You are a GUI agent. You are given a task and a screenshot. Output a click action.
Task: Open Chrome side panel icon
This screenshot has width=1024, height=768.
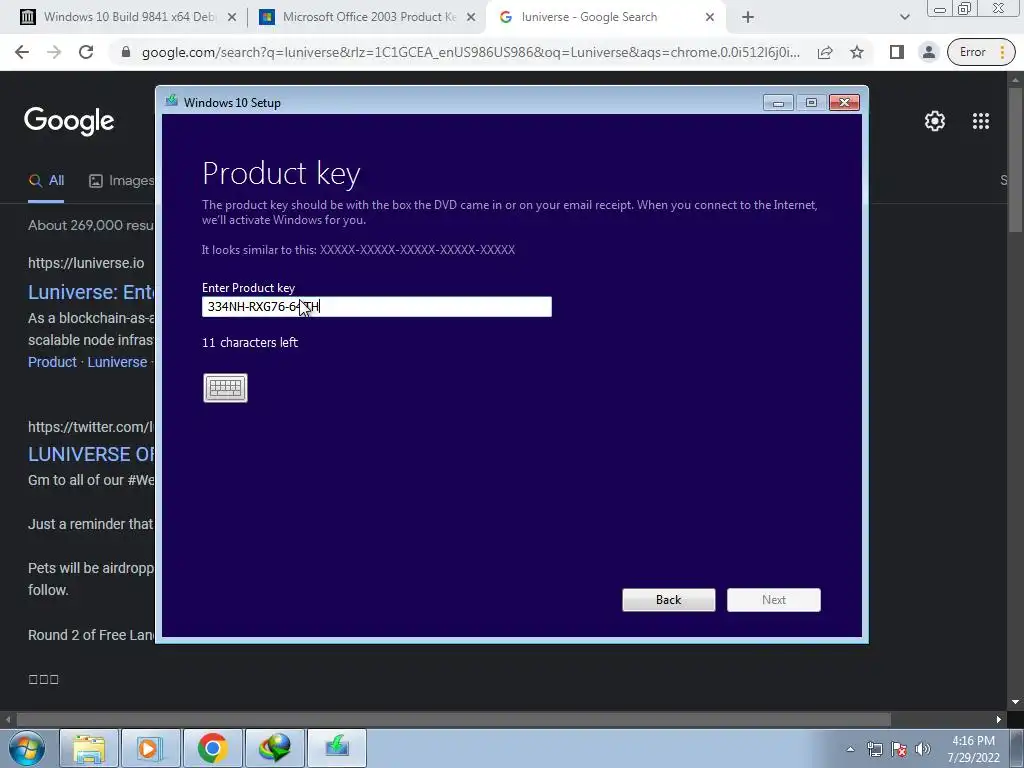click(x=897, y=52)
